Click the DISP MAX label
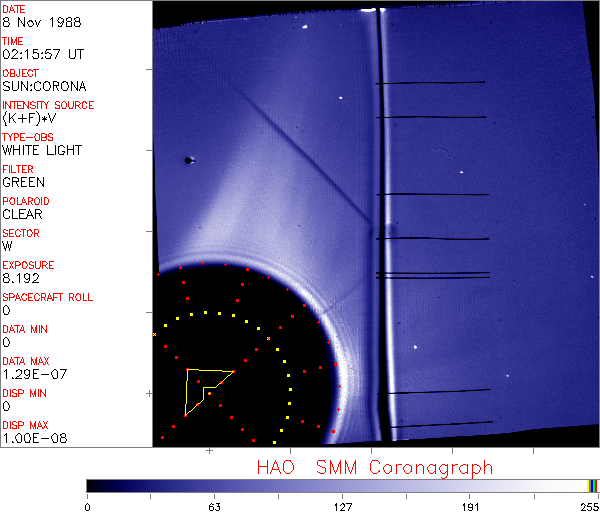This screenshot has width=600, height=512. 25,426
